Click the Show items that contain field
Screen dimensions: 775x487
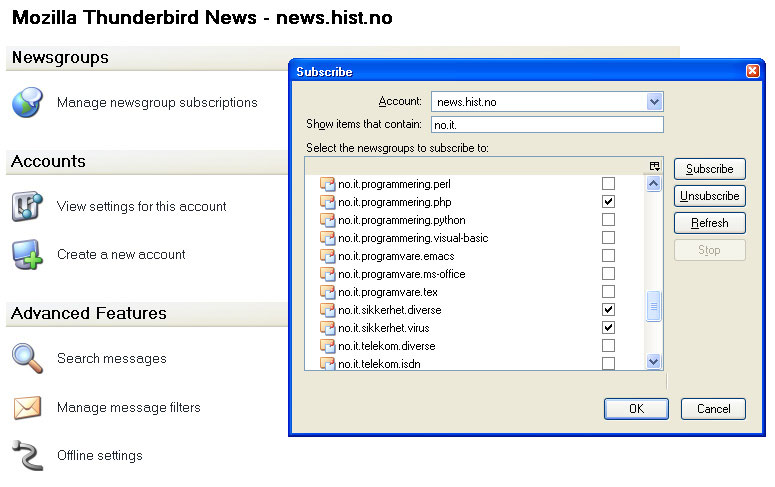547,125
